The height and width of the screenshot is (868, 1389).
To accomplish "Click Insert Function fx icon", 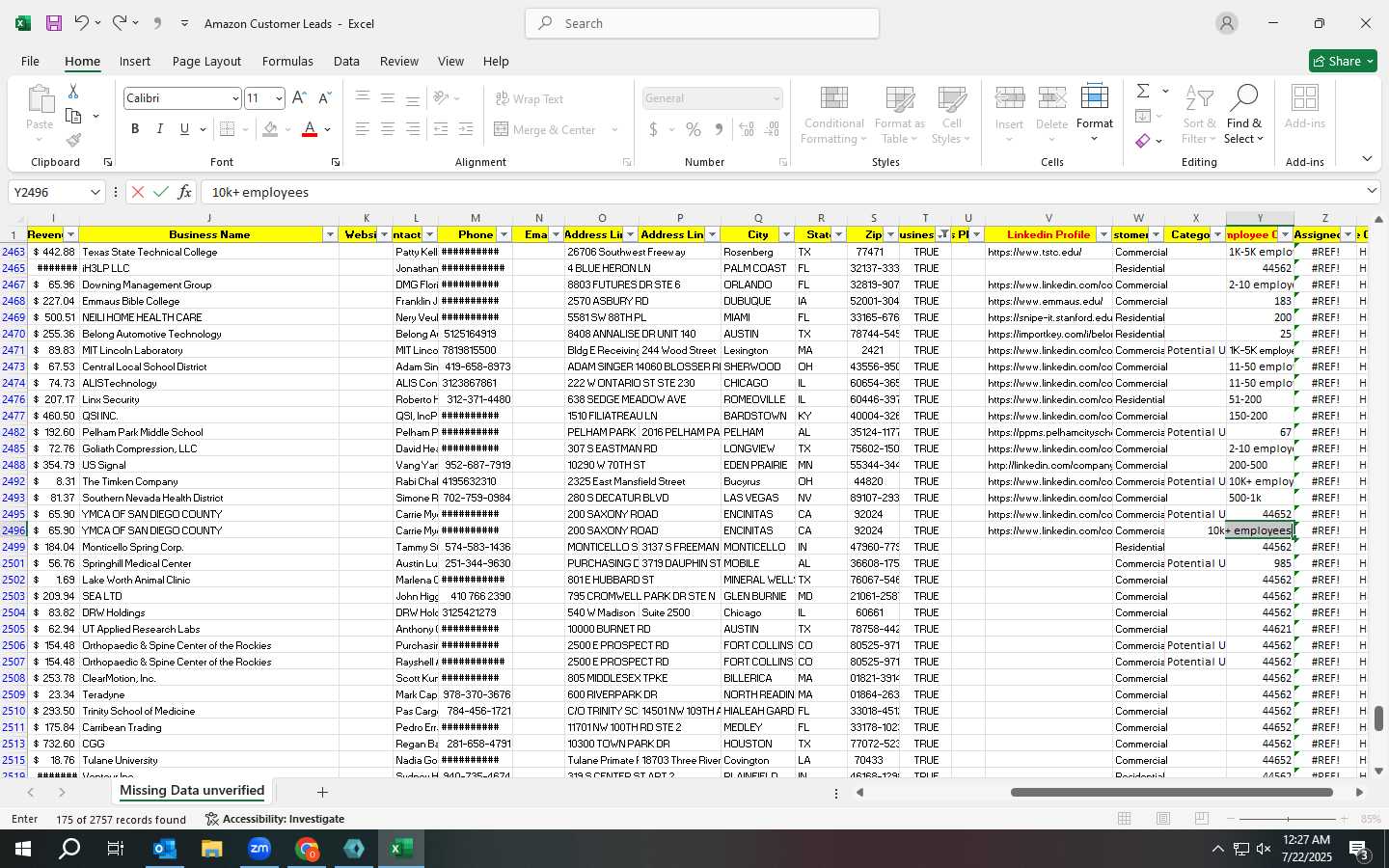I will pos(184,192).
